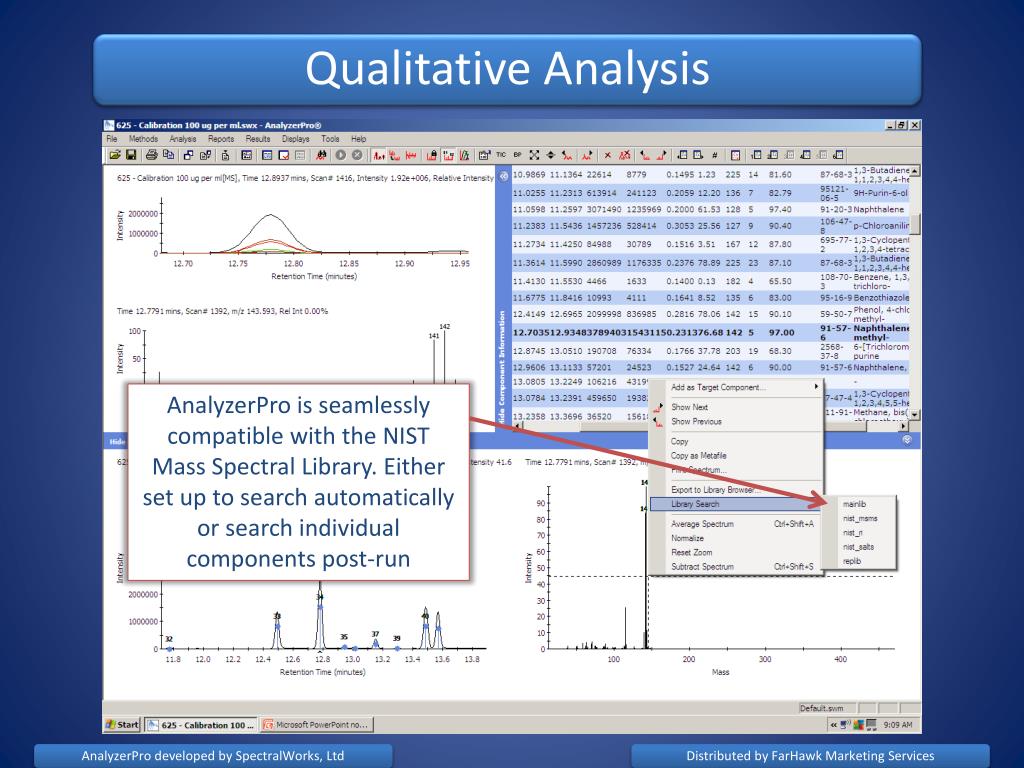This screenshot has width=1024, height=768.
Task: Click the round stop toolbar button
Action: (357, 155)
